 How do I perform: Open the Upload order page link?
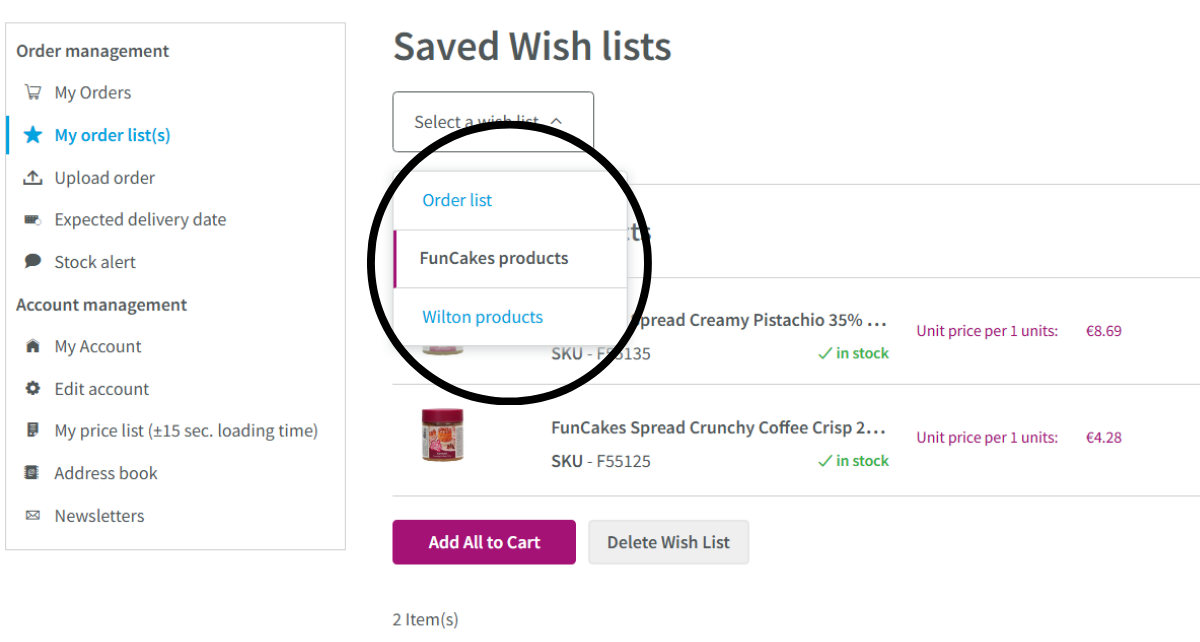(105, 178)
